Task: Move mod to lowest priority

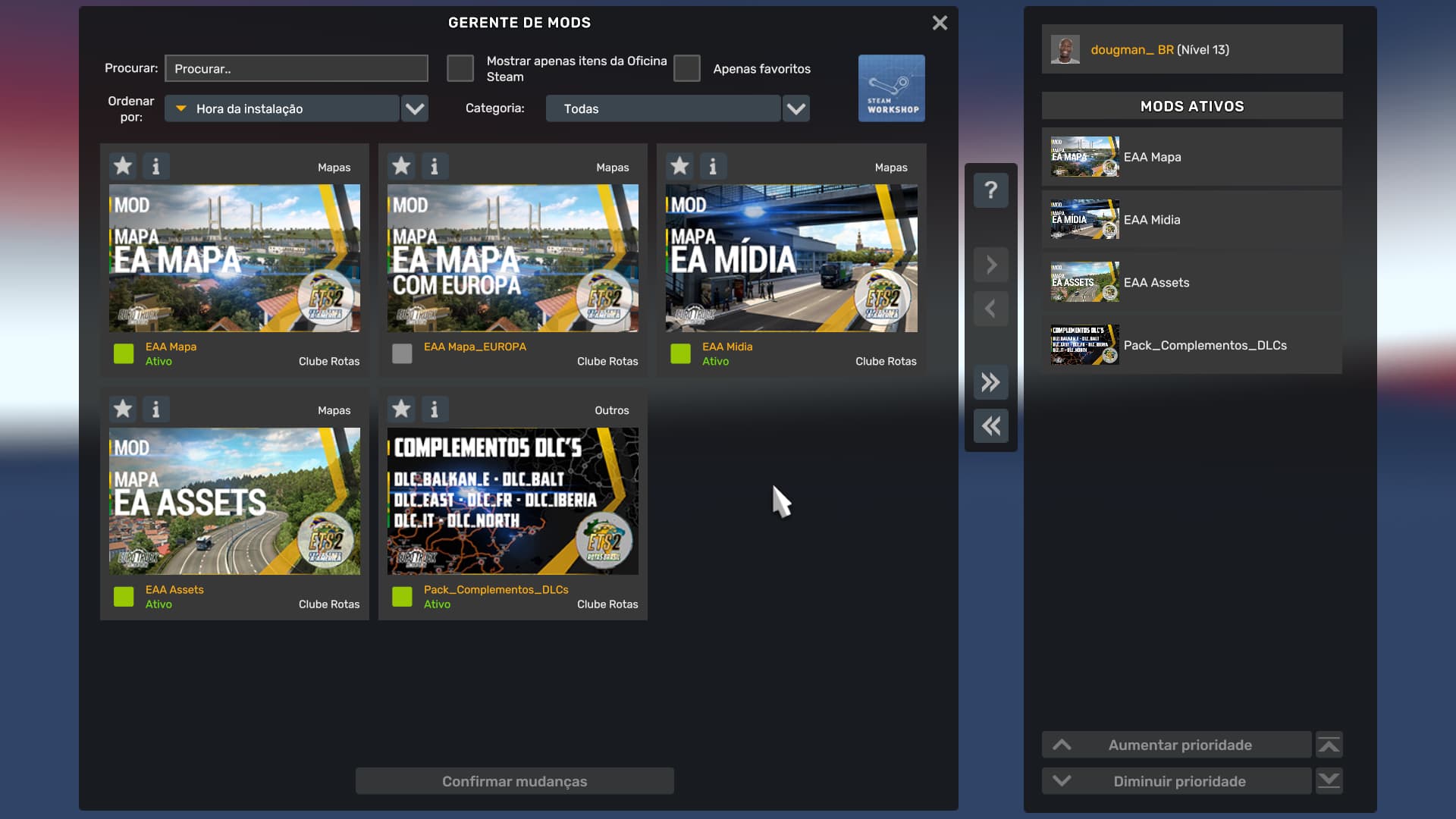Action: (1329, 781)
